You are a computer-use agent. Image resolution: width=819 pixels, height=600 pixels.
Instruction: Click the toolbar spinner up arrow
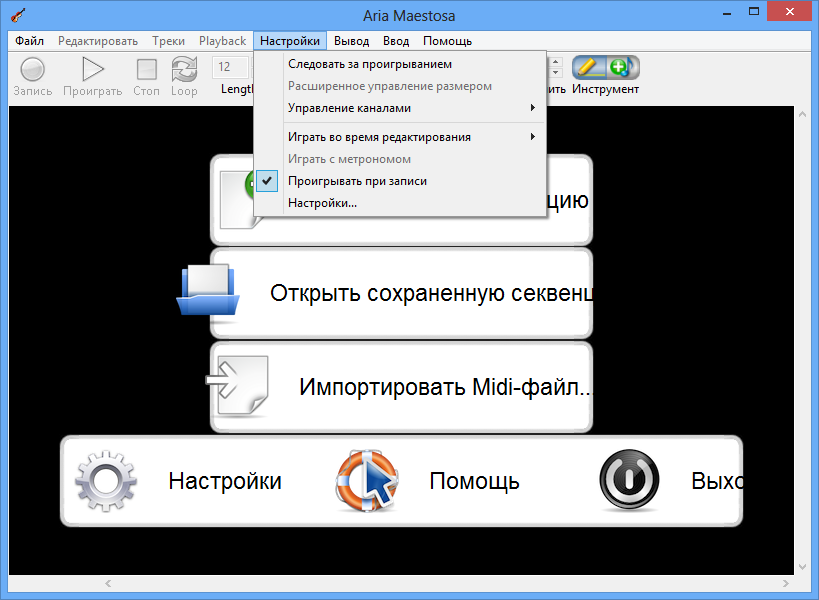(555, 62)
